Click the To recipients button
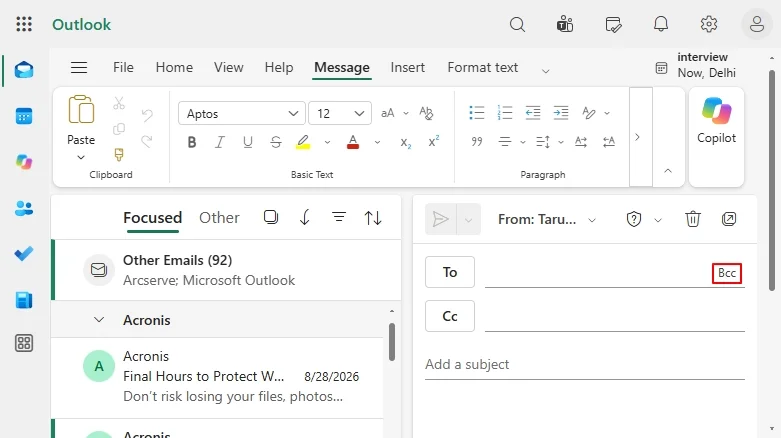The image size is (781, 438). tap(450, 272)
